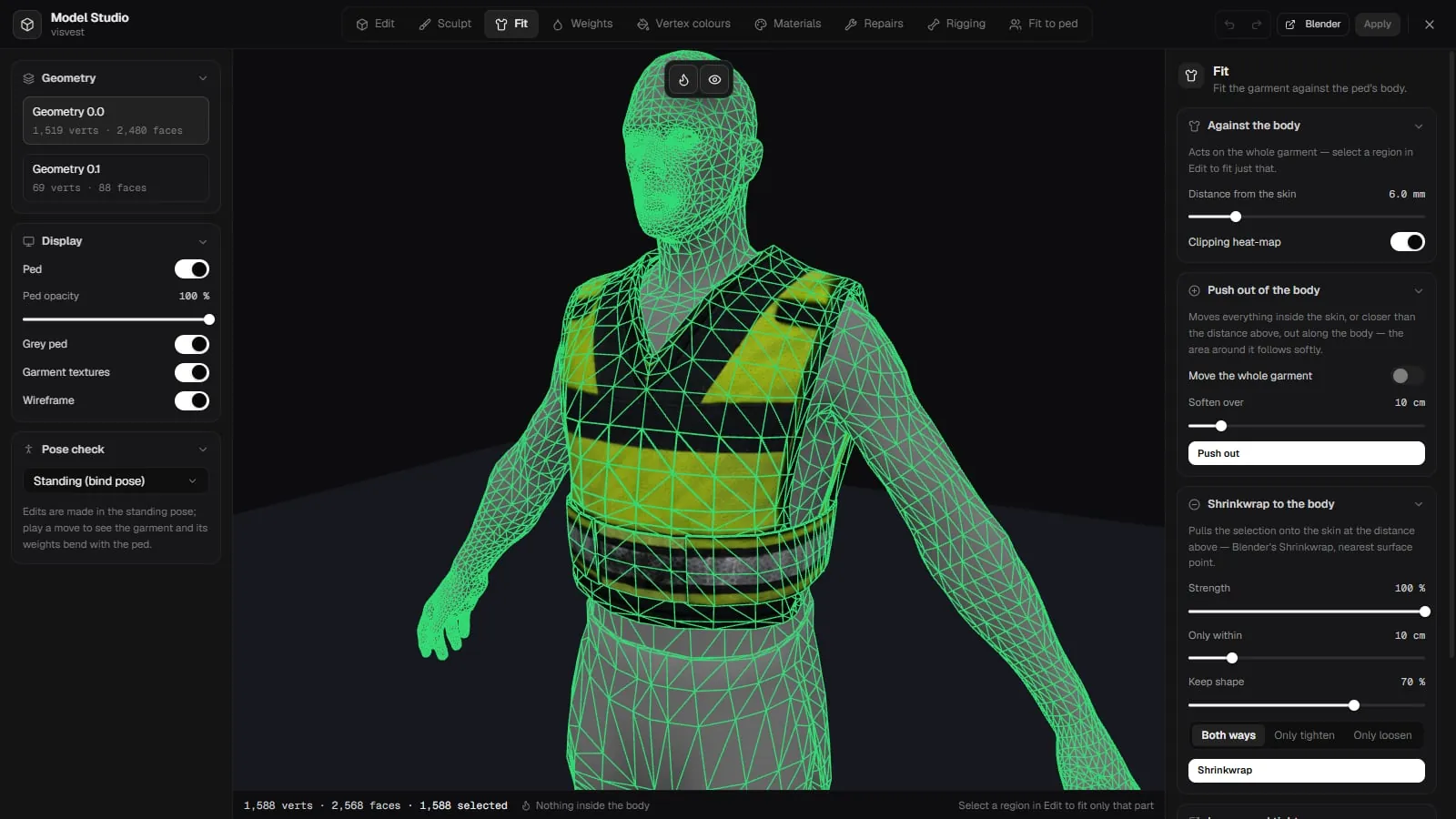Open the Edit tab
Screen dimensions: 1456x819
[x=375, y=24]
